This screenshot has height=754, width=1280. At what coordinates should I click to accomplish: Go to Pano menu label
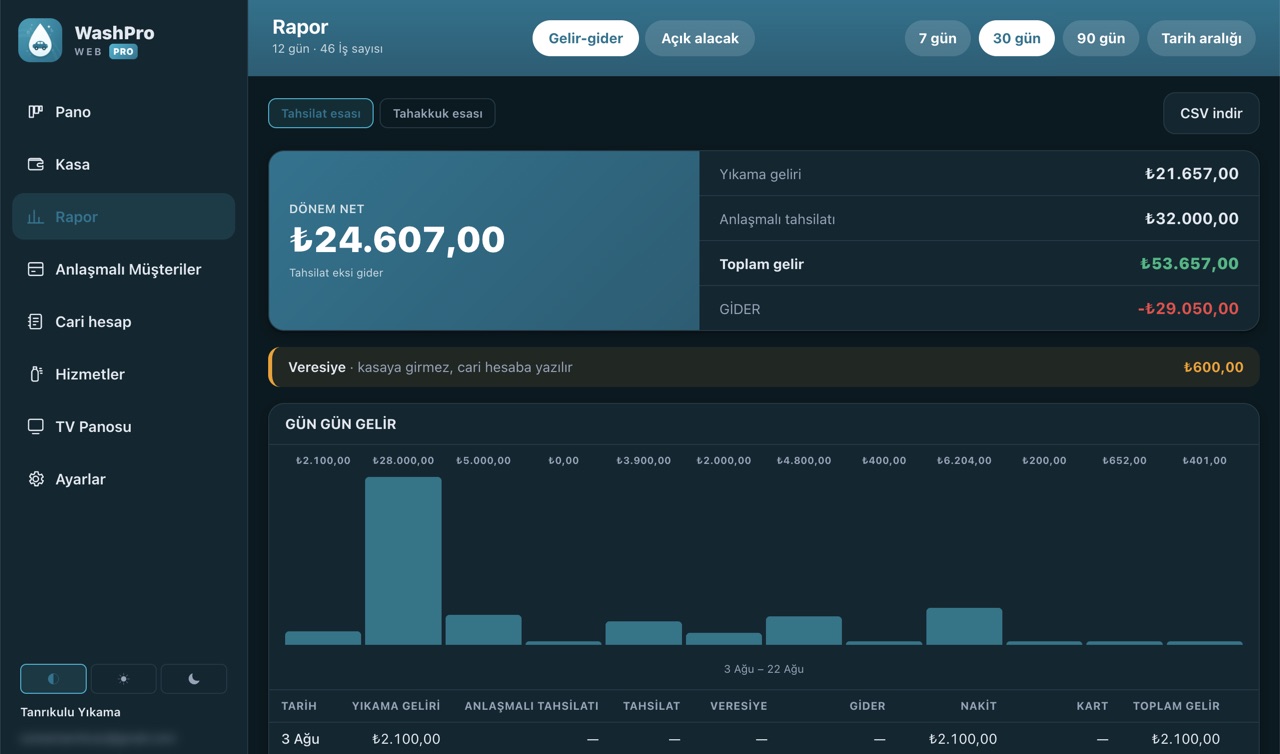pyautogui.click(x=73, y=112)
